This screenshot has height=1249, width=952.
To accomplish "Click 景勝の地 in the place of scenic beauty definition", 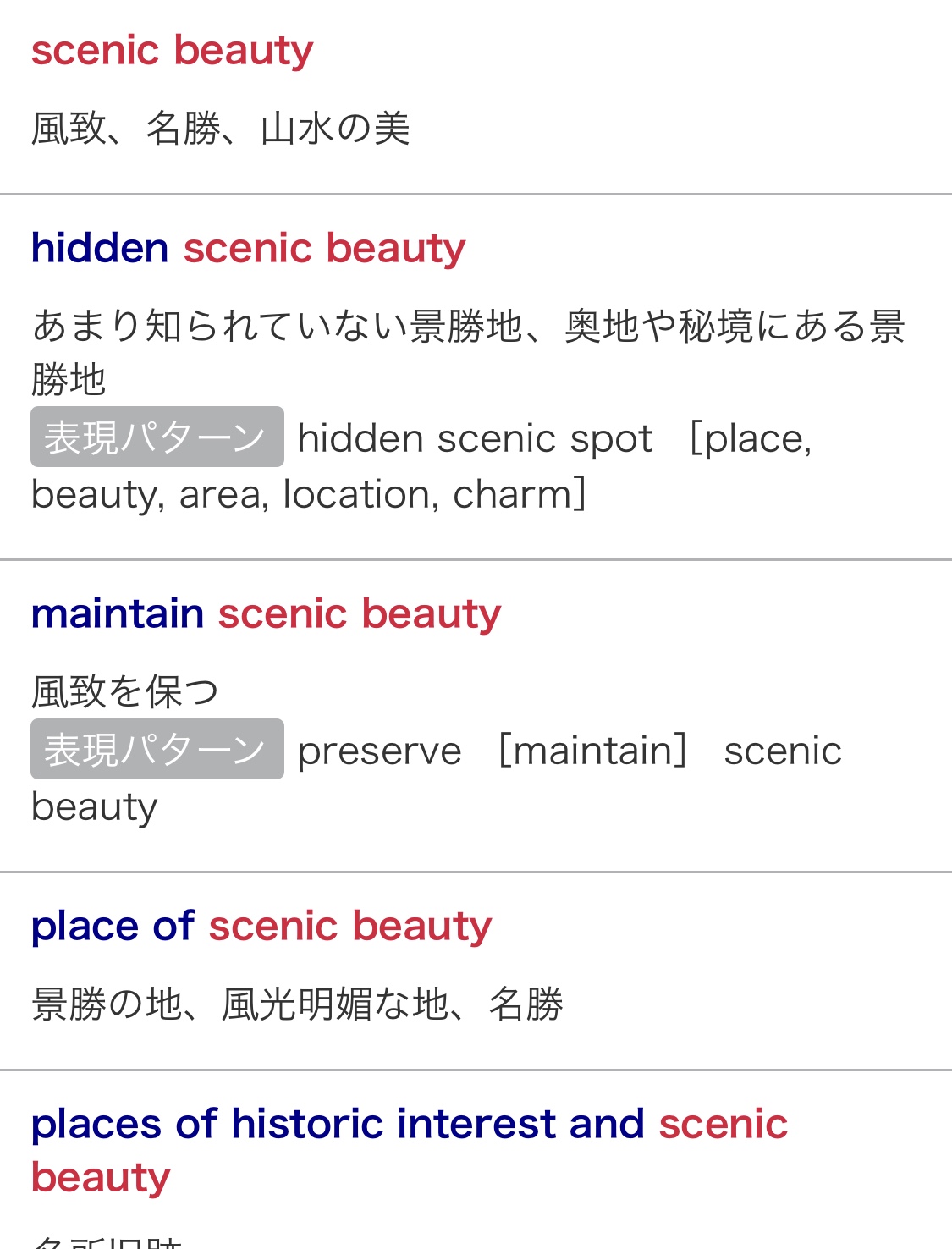I will pyautogui.click(x=107, y=1005).
